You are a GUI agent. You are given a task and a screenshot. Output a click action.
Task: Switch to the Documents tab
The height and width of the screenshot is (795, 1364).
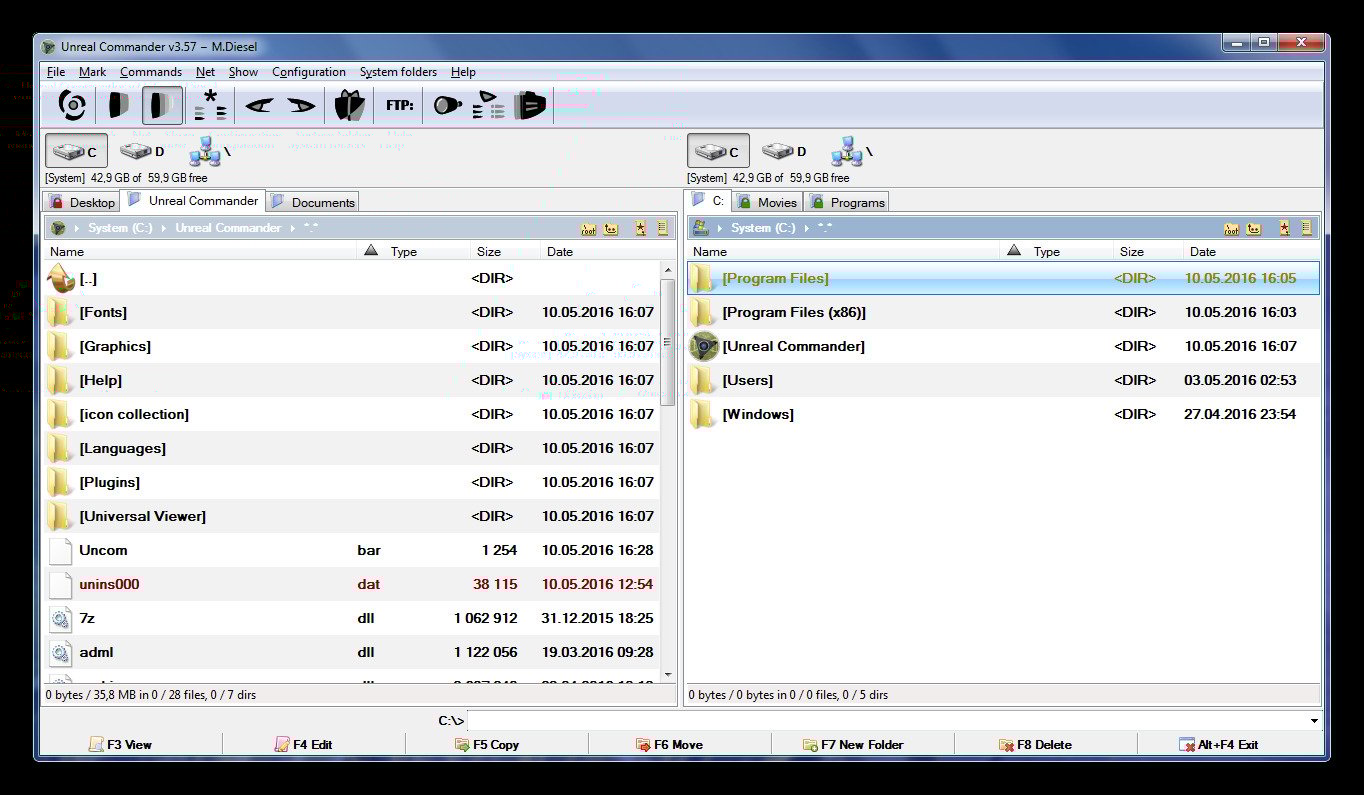click(313, 202)
